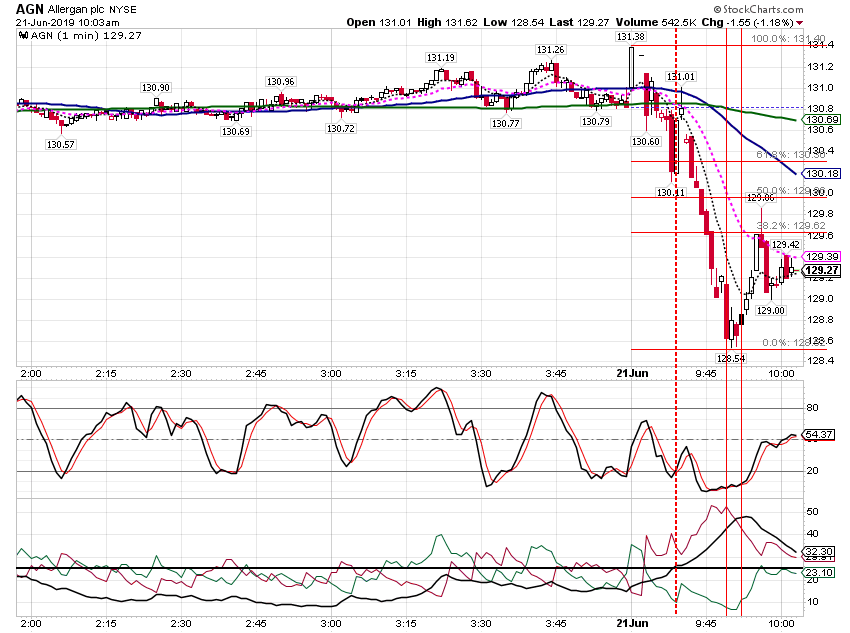This screenshot has width=850, height=633.
Task: Click the AGN ticker symbol title
Action: (30, 9)
